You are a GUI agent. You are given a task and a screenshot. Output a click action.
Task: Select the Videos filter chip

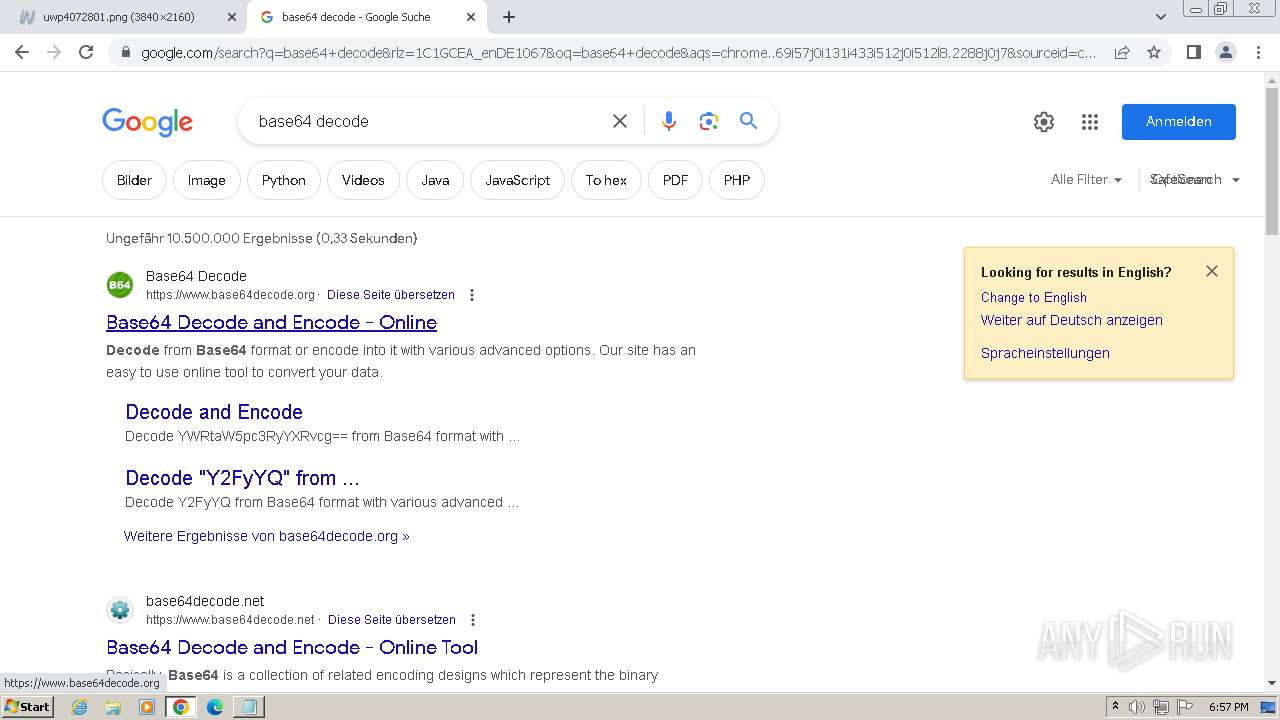pyautogui.click(x=363, y=180)
